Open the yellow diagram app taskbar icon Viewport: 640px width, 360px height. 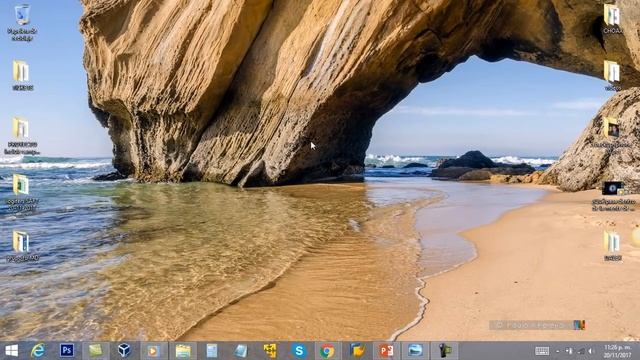[x=270, y=351]
